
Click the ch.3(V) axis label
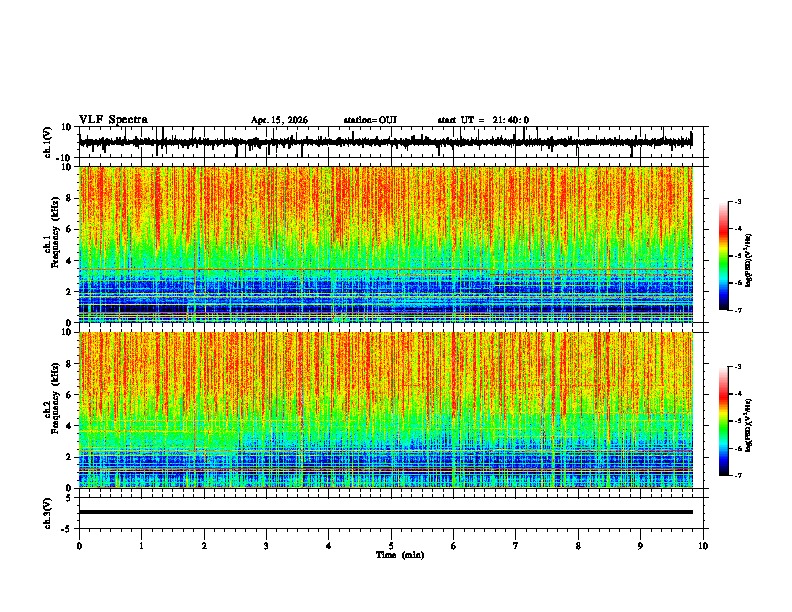(x=47, y=514)
